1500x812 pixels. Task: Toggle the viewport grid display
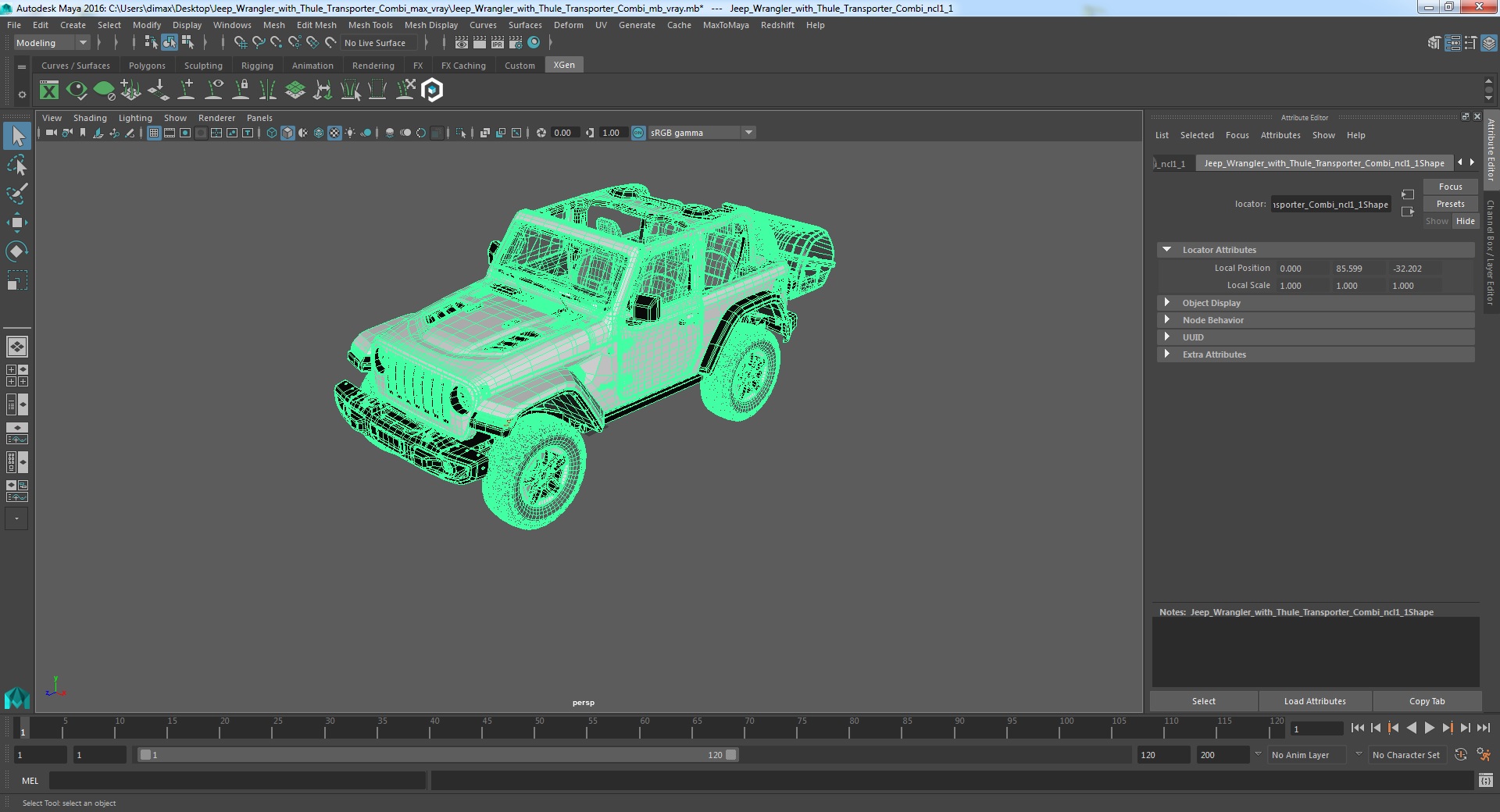[154, 133]
